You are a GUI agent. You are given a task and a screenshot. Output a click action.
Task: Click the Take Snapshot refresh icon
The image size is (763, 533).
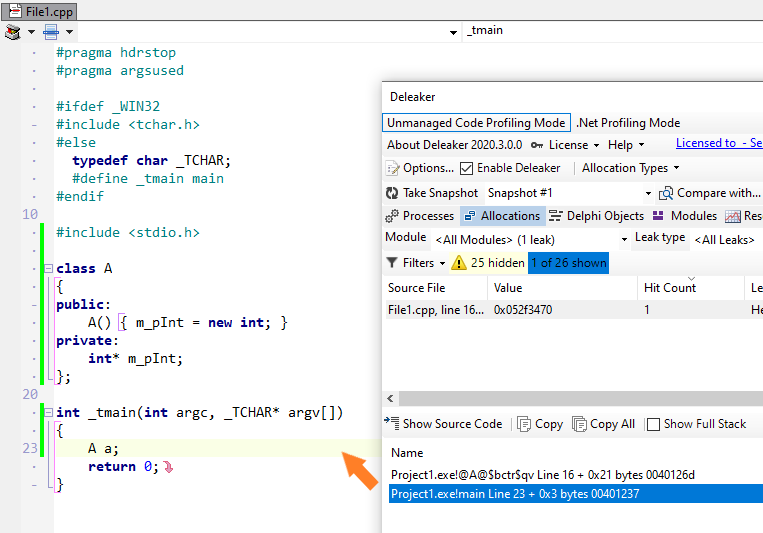coord(392,193)
